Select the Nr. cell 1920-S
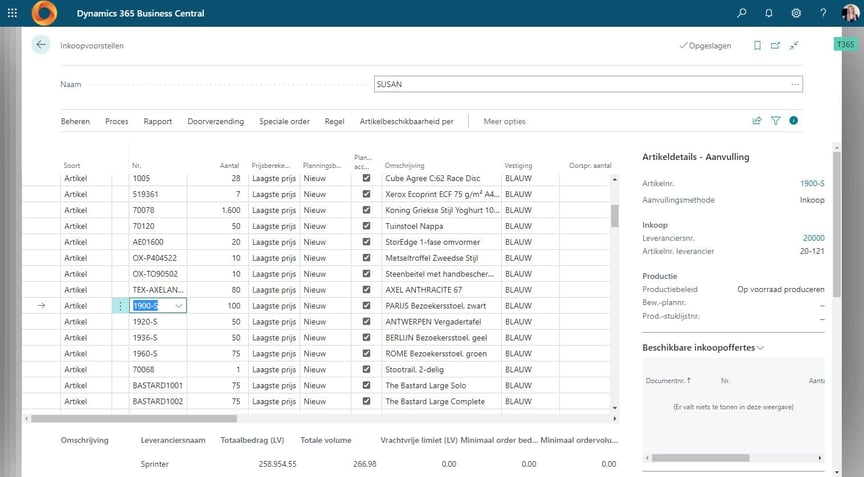The height and width of the screenshot is (477, 864). 158,322
